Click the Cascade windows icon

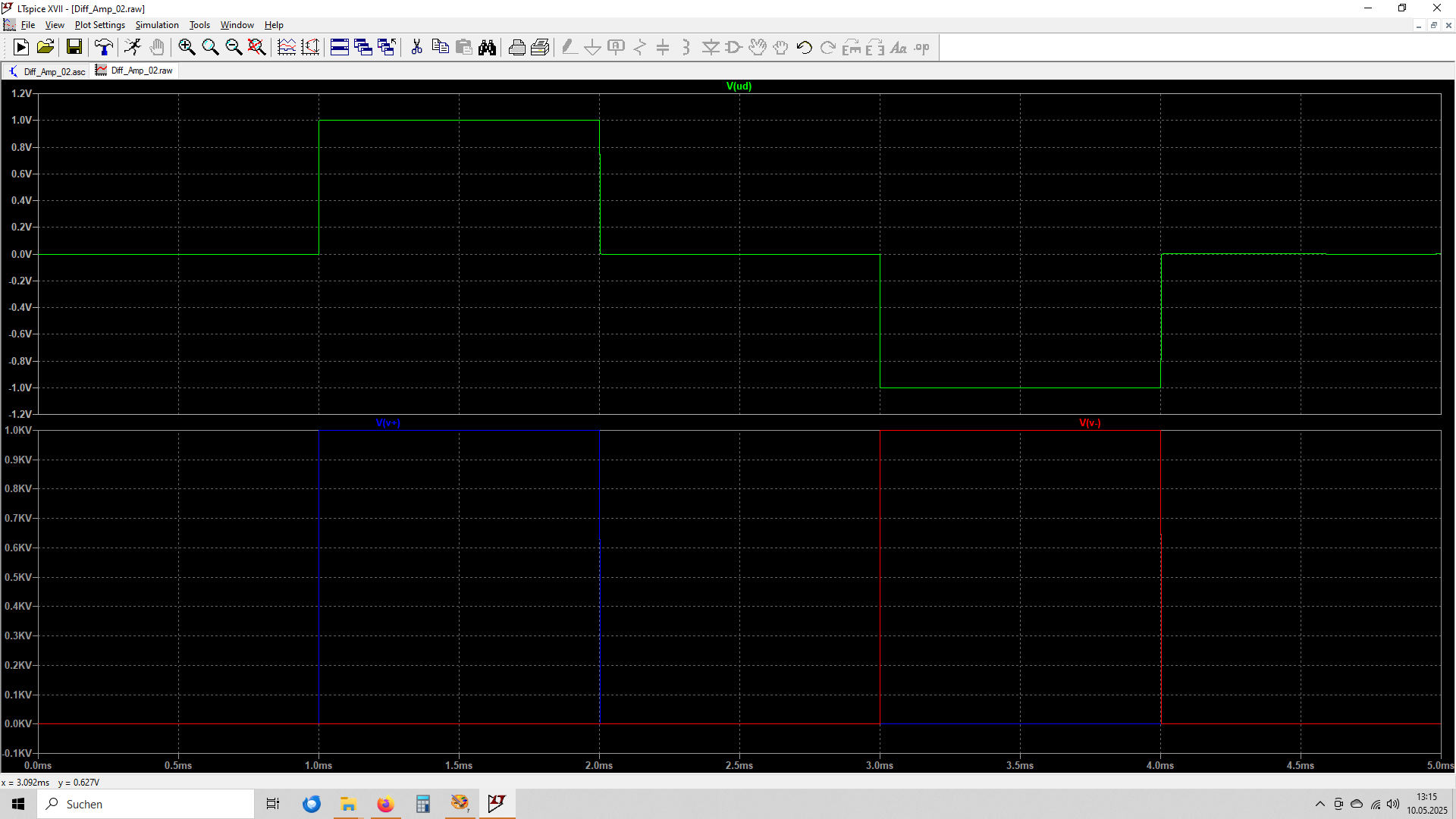point(363,47)
